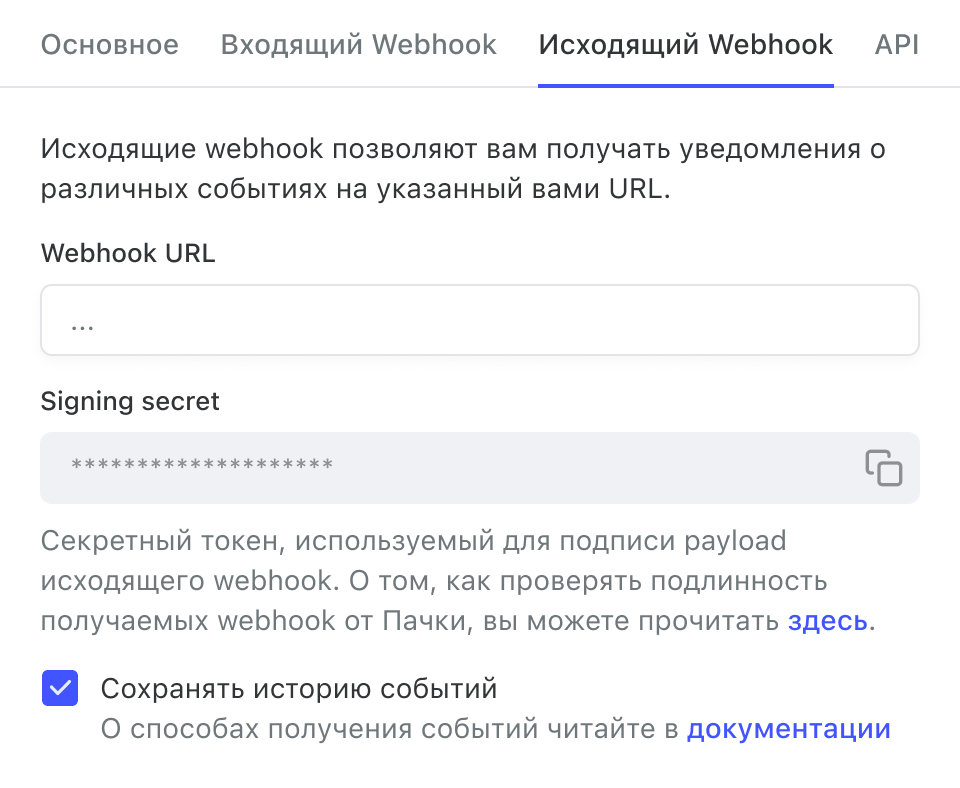960x788 pixels.
Task: Click the Webhook URL section label
Action: tap(128, 253)
